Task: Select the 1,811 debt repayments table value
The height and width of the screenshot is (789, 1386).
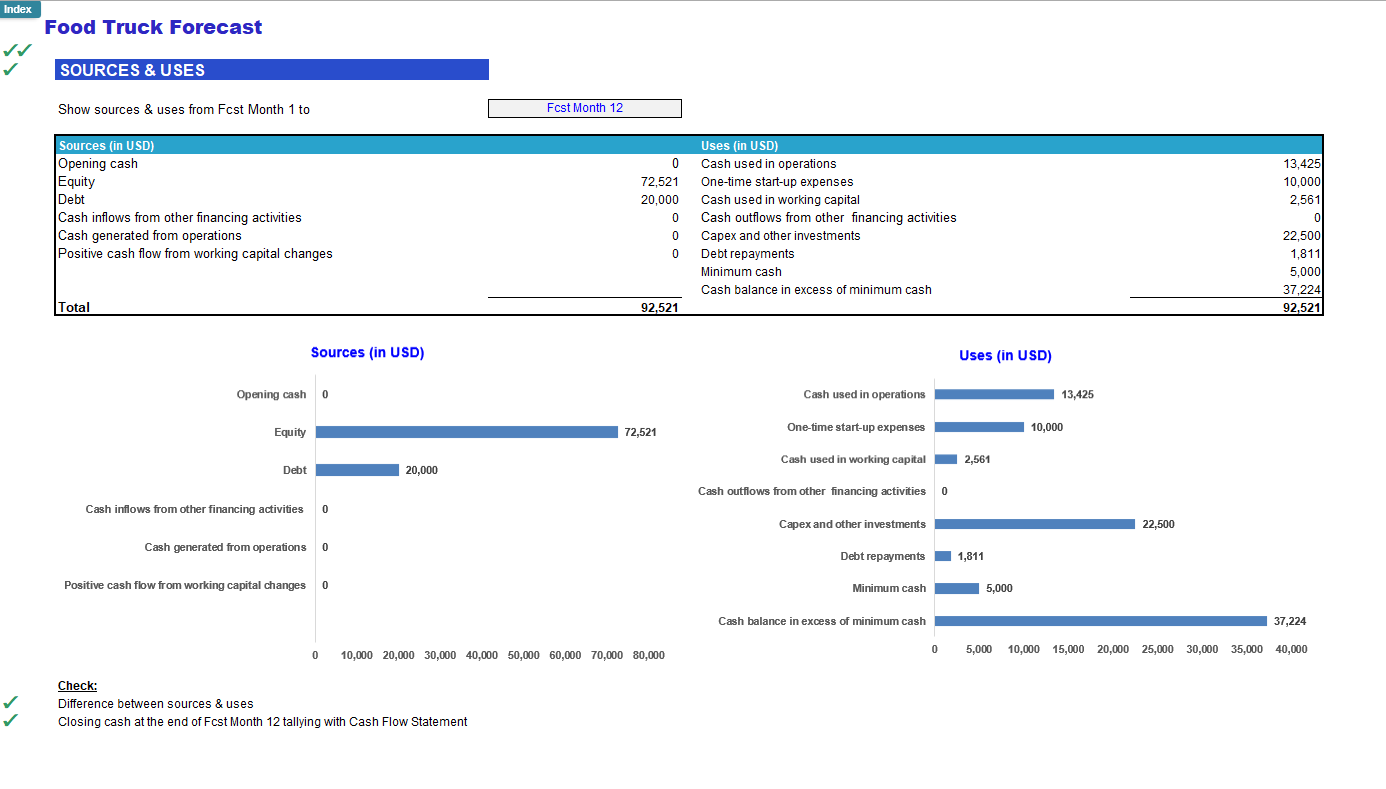Action: point(1305,254)
